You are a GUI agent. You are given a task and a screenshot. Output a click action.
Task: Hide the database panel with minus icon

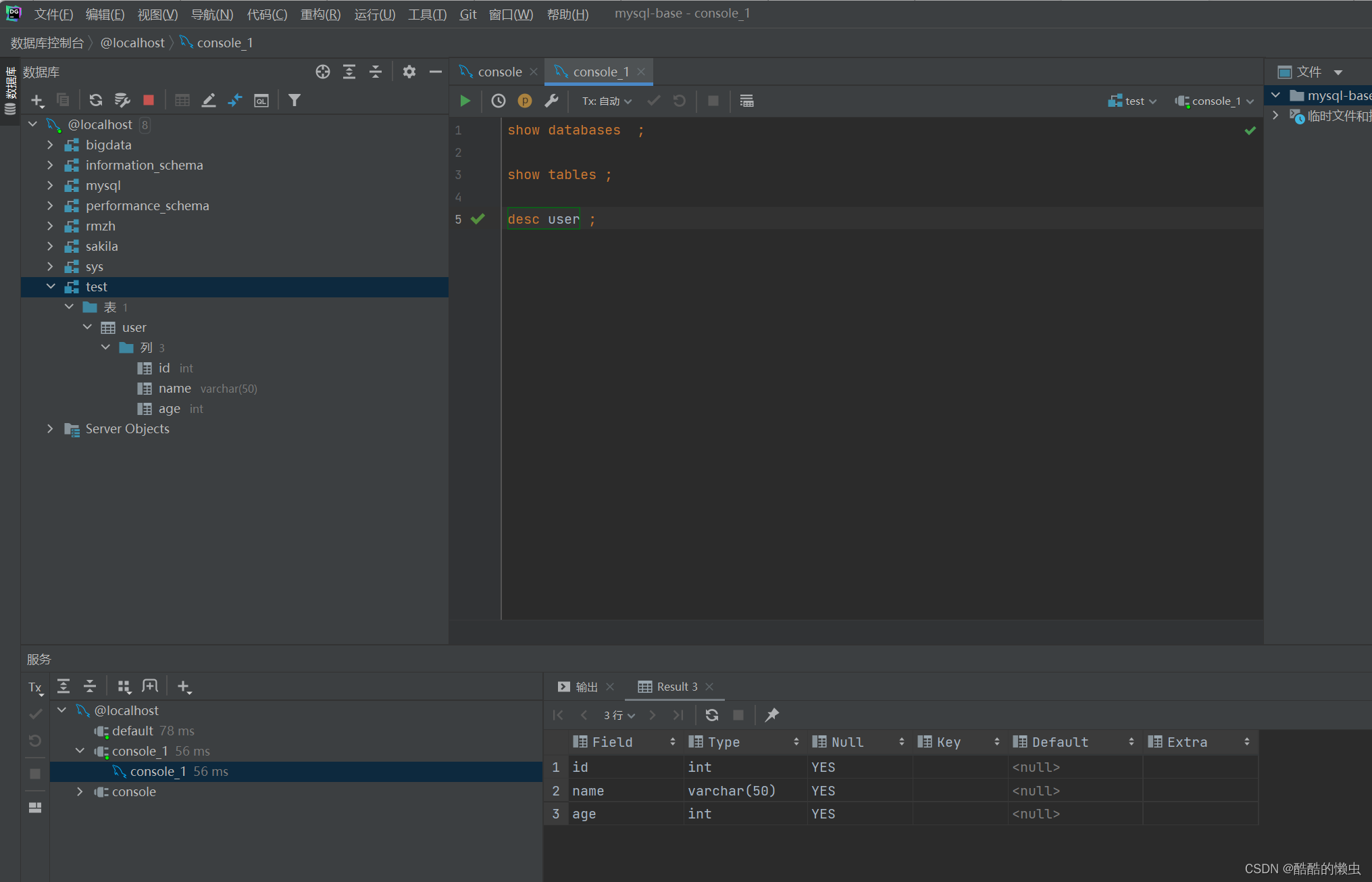436,72
